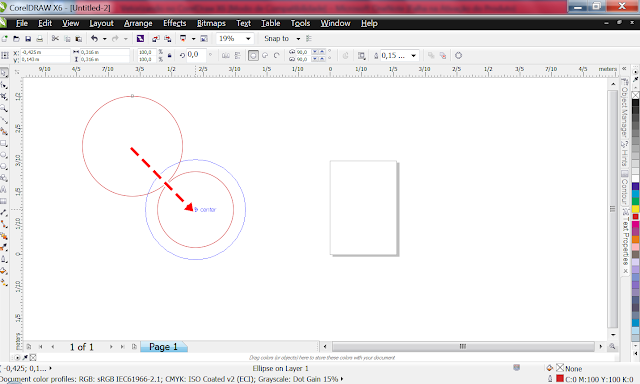This screenshot has height=384, width=640.
Task: Open the 0,15 outline width dropdown
Action: (x=413, y=55)
